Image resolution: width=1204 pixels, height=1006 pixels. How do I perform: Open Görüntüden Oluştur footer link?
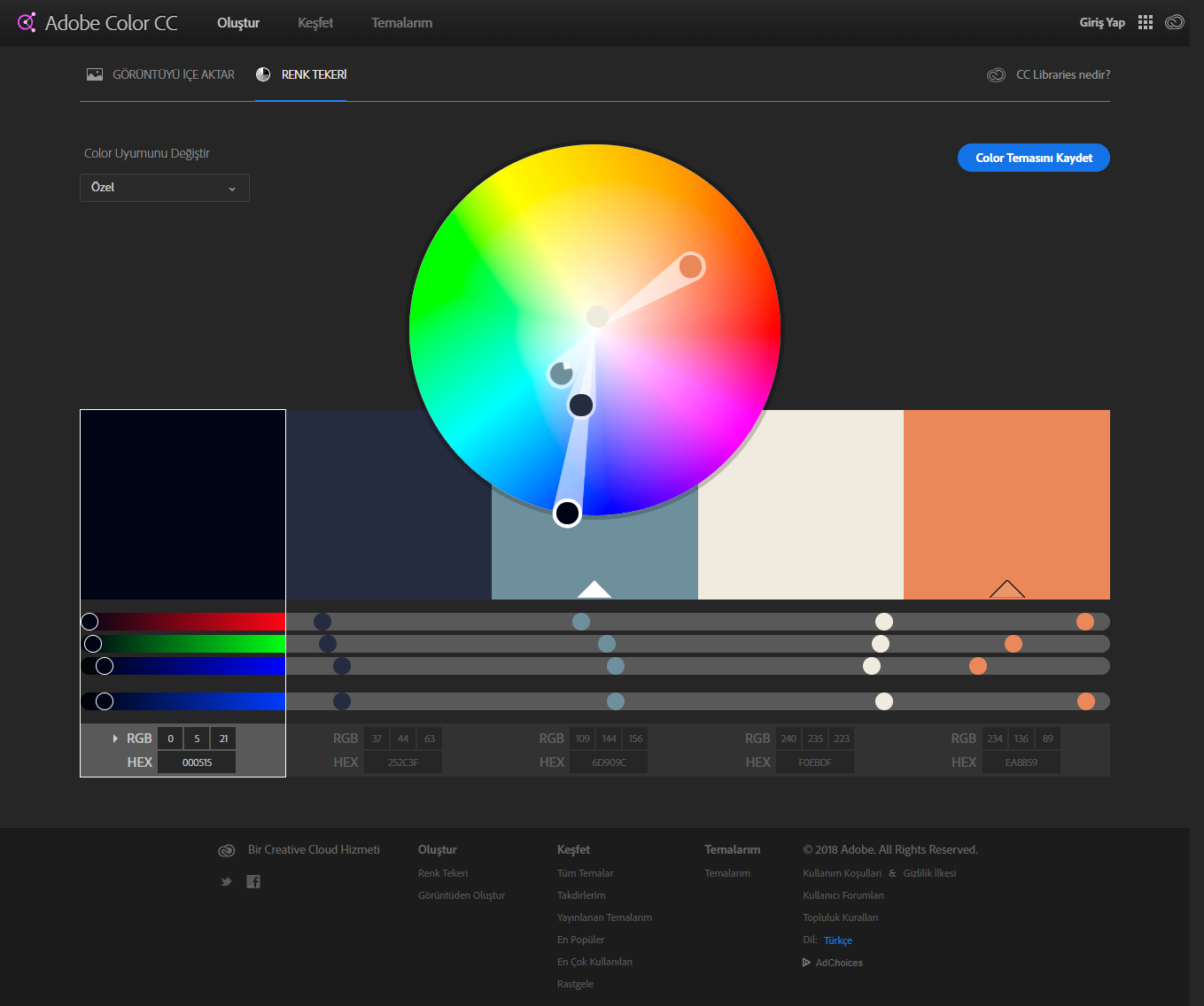tap(462, 895)
